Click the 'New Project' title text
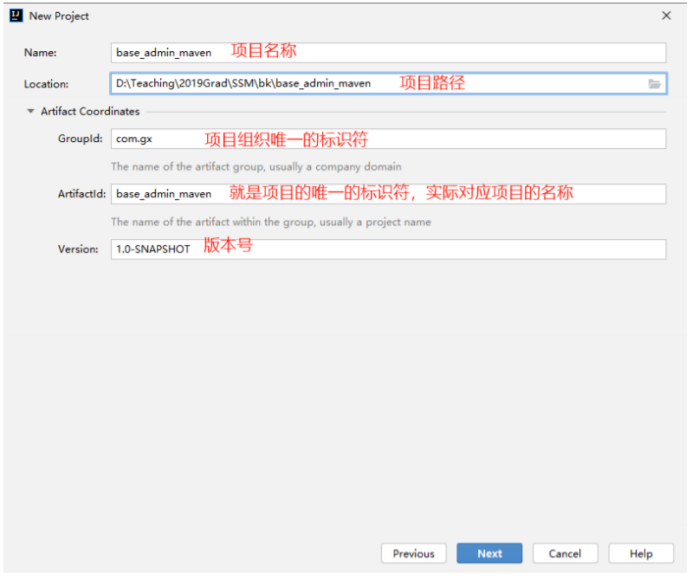693x582 pixels. (x=59, y=16)
